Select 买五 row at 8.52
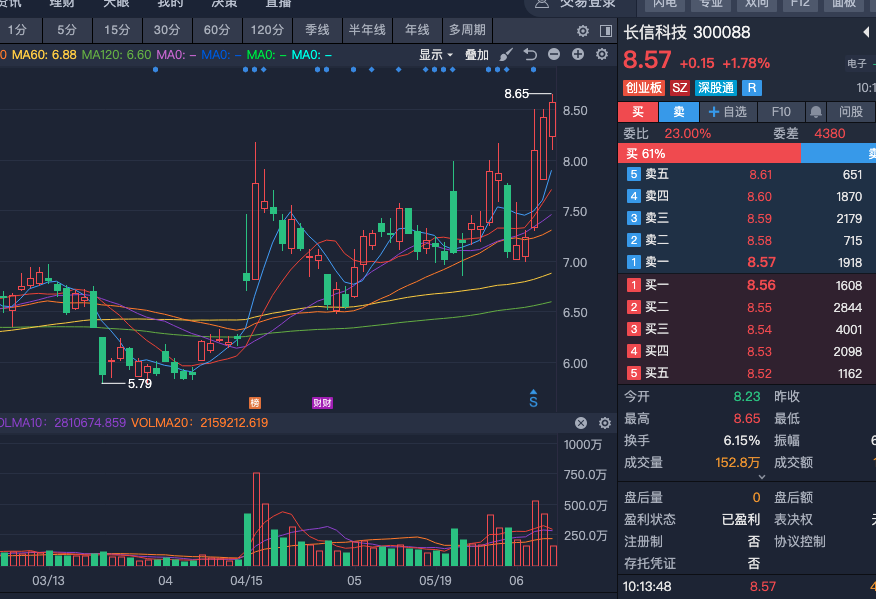The width and height of the screenshot is (876, 599). 747,373
